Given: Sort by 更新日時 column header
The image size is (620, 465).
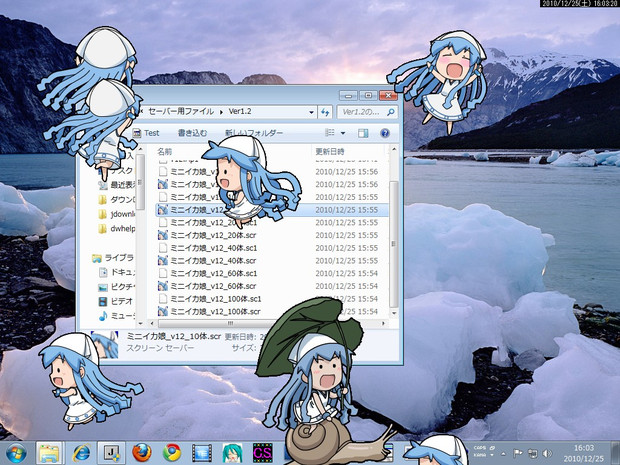Looking at the screenshot, I should (330, 151).
